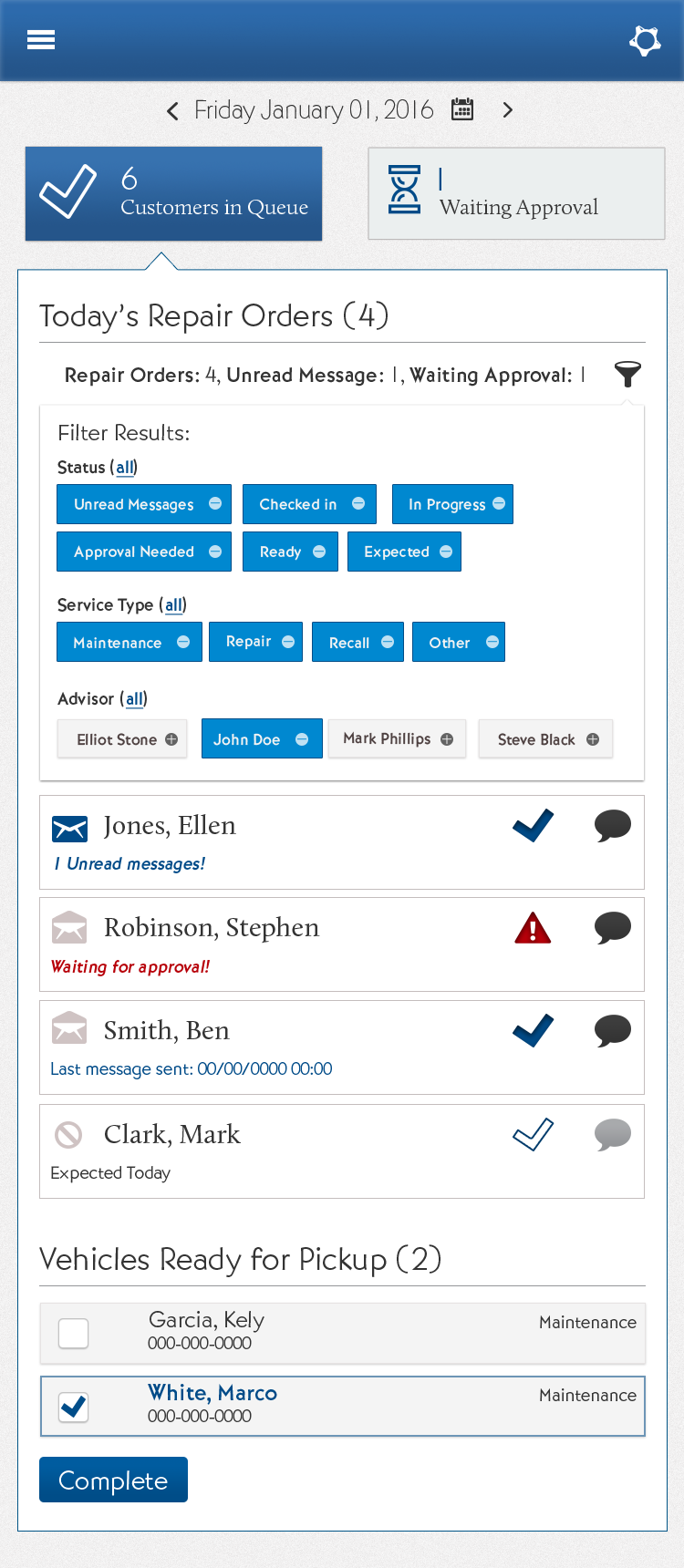
Task: Remove the Unread Messages status filter
Action: tap(215, 504)
